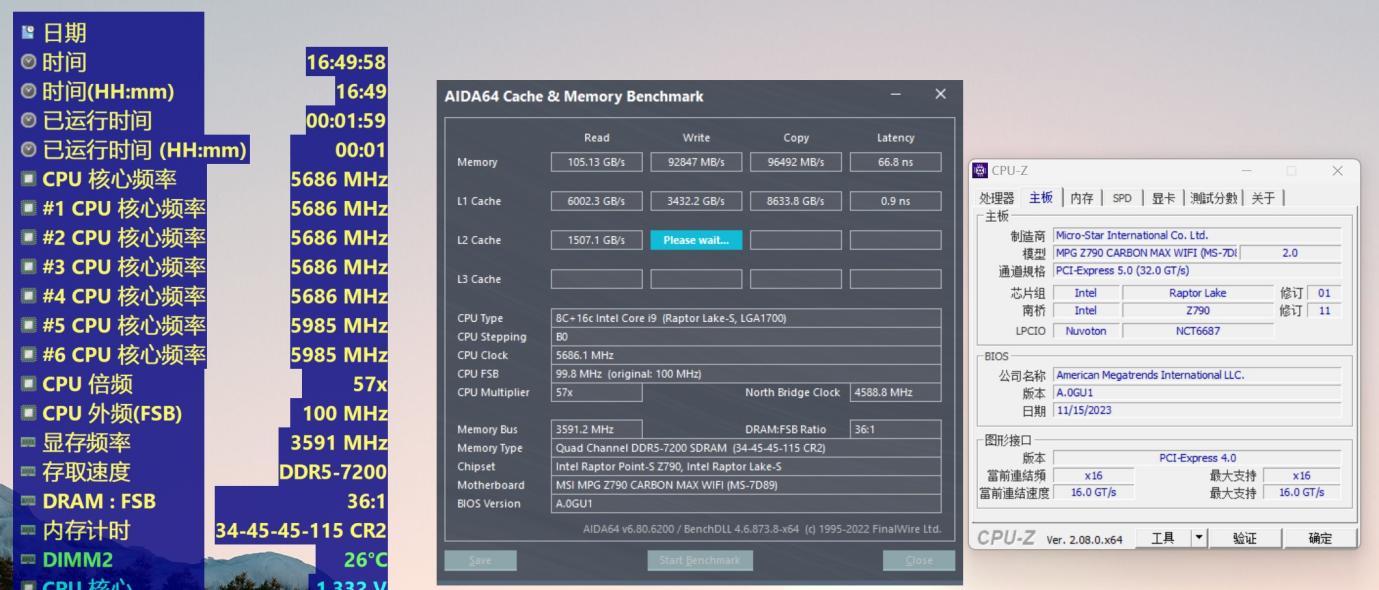Screen dimensions: 1379x590
Task: Click the icon beside the 日期 row
Action: [28, 34]
